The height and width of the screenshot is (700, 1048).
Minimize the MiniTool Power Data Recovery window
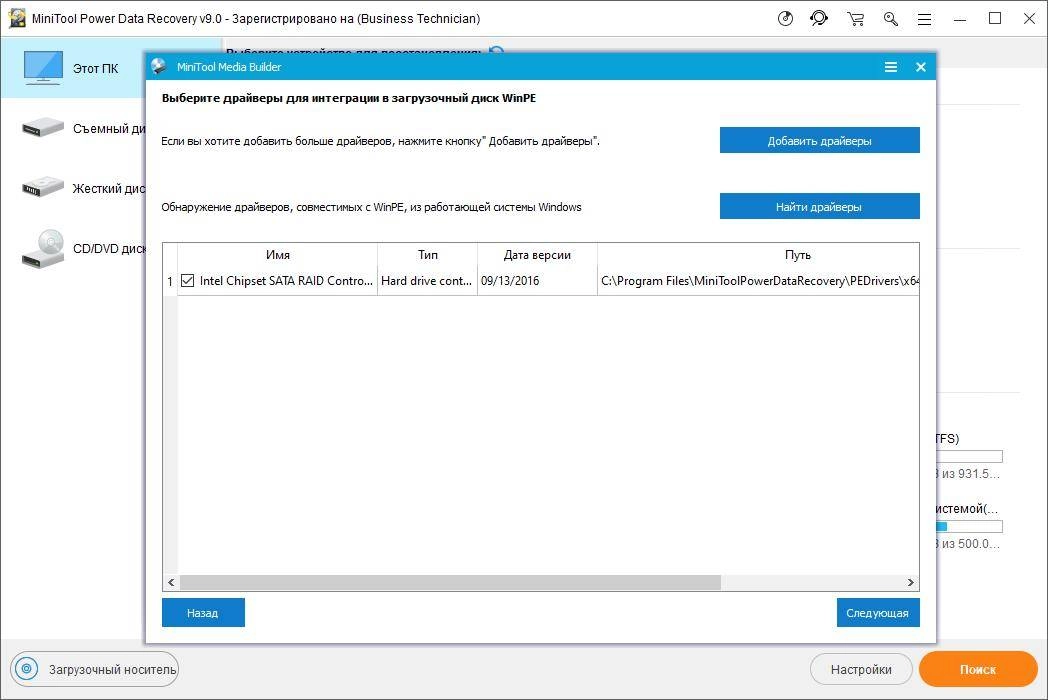point(960,19)
